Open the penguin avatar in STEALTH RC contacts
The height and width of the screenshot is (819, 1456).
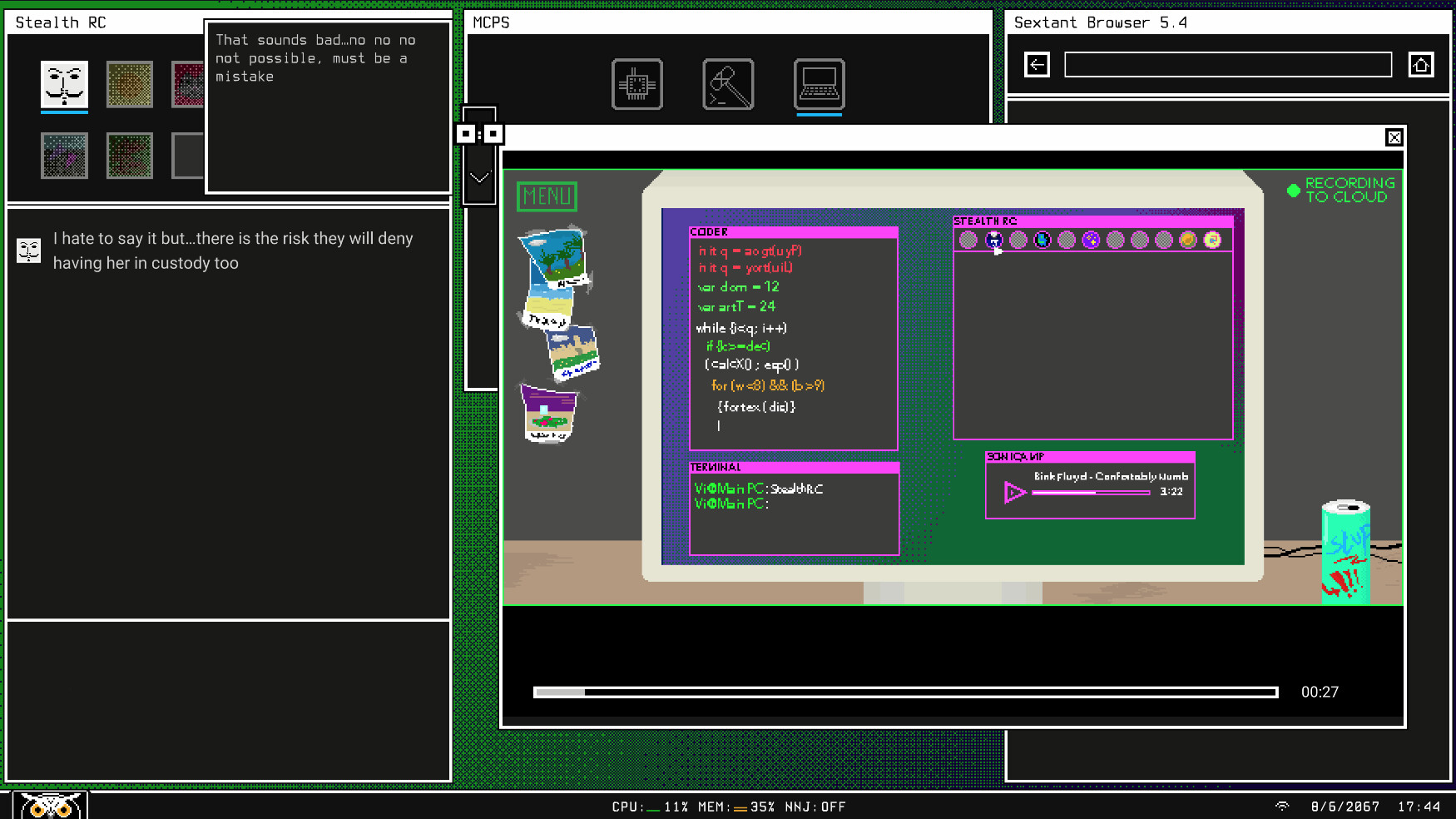(1042, 240)
